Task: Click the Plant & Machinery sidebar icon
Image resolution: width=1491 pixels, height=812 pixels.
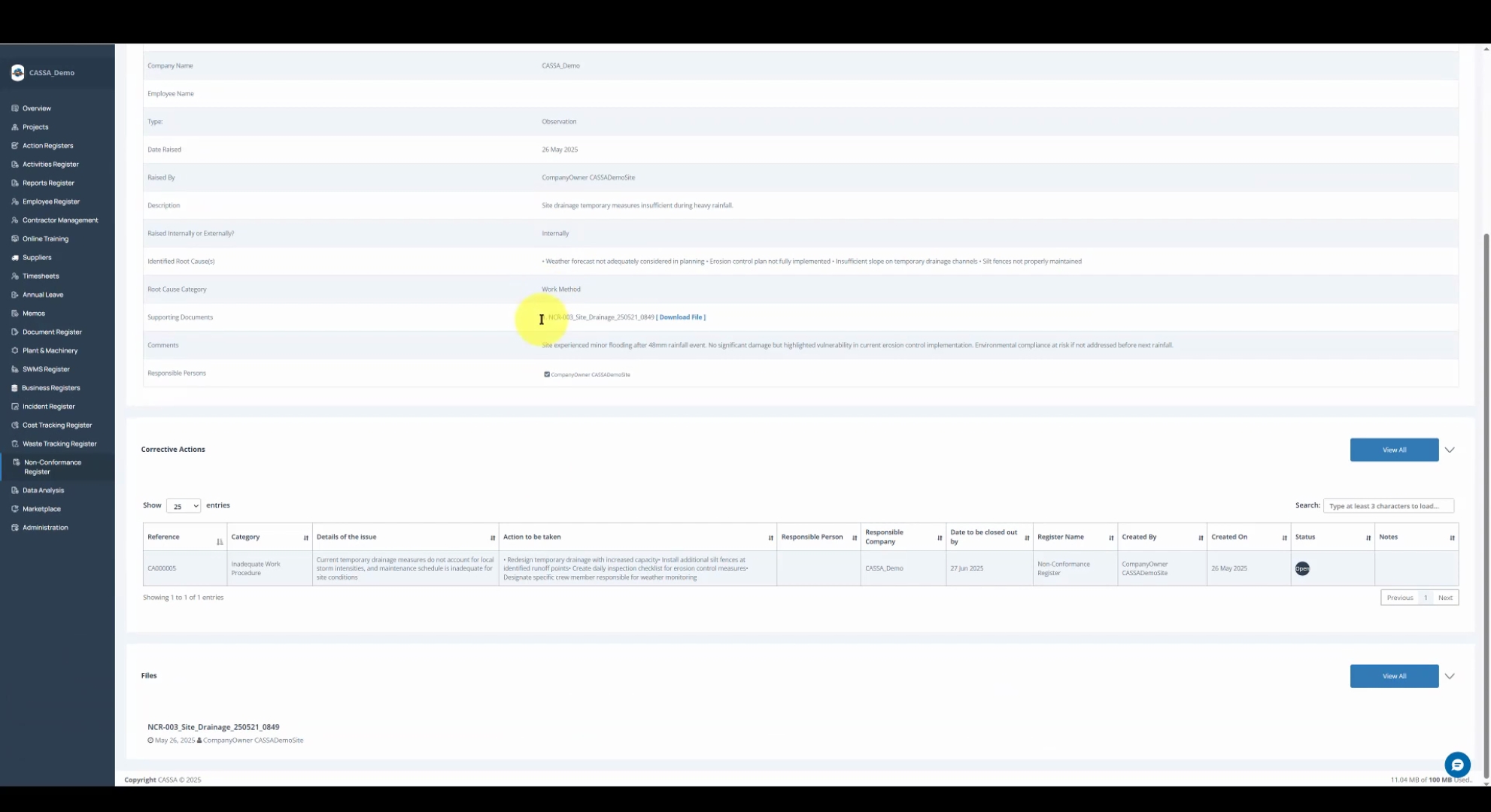Action: (15, 350)
